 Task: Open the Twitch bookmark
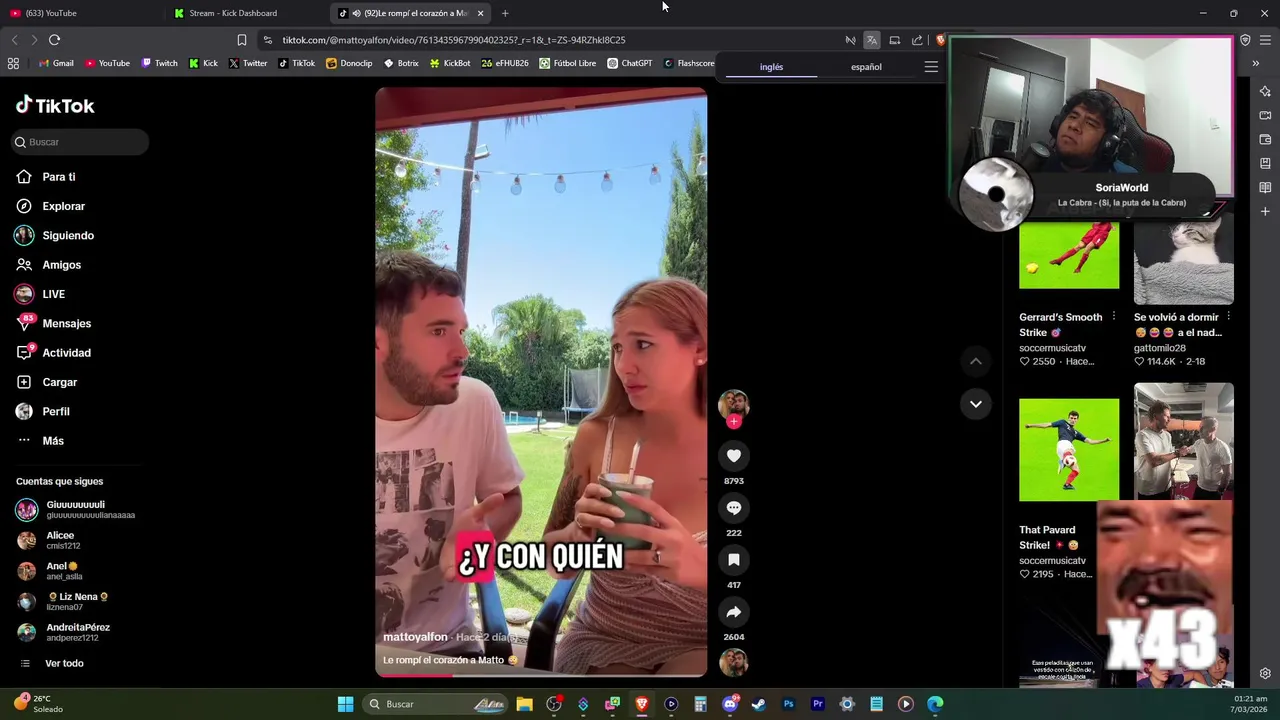pos(160,63)
